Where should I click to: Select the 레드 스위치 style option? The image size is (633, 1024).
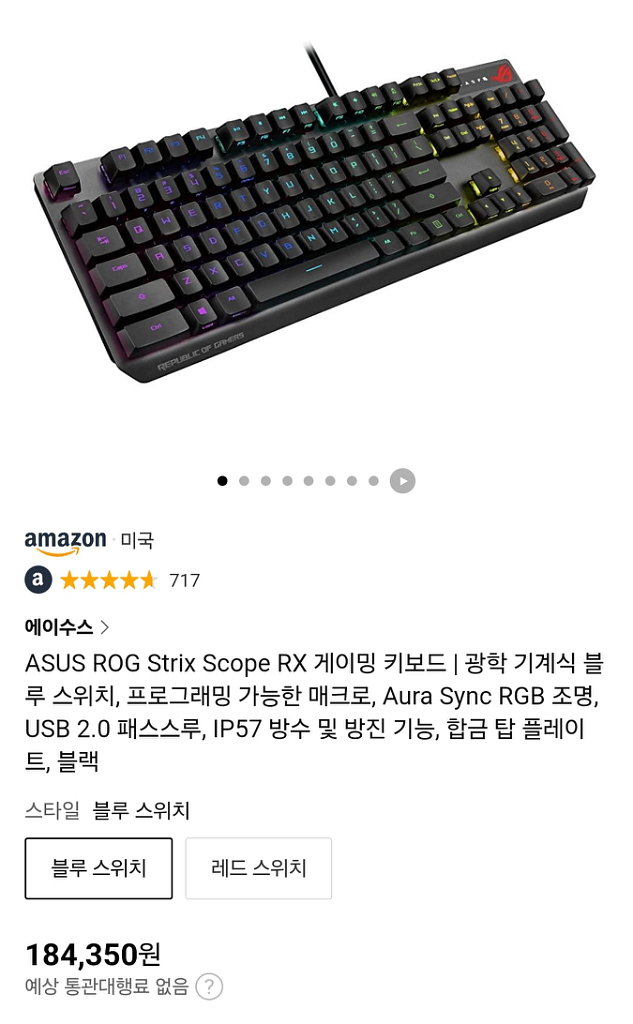click(x=259, y=869)
